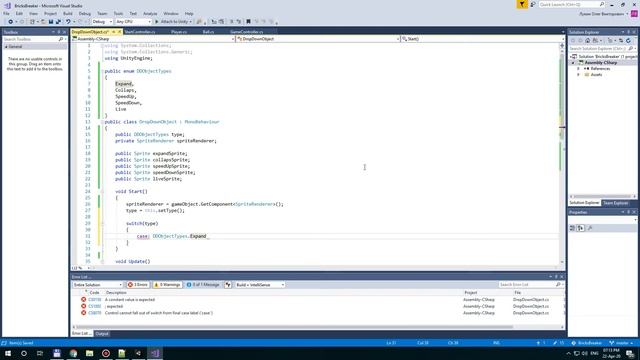Open the File menu
This screenshot has height=360, width=640.
tap(7, 13)
